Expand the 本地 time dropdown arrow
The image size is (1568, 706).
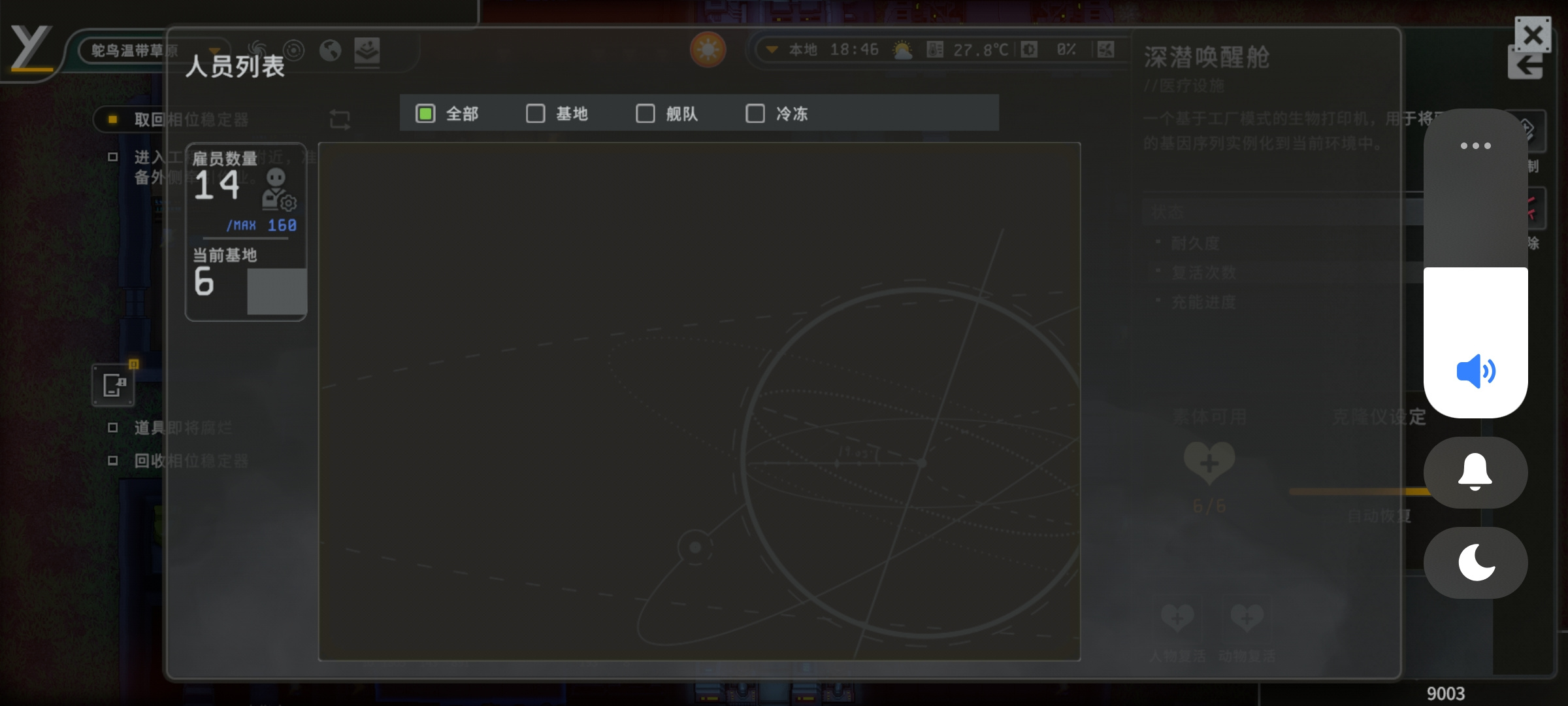point(772,50)
